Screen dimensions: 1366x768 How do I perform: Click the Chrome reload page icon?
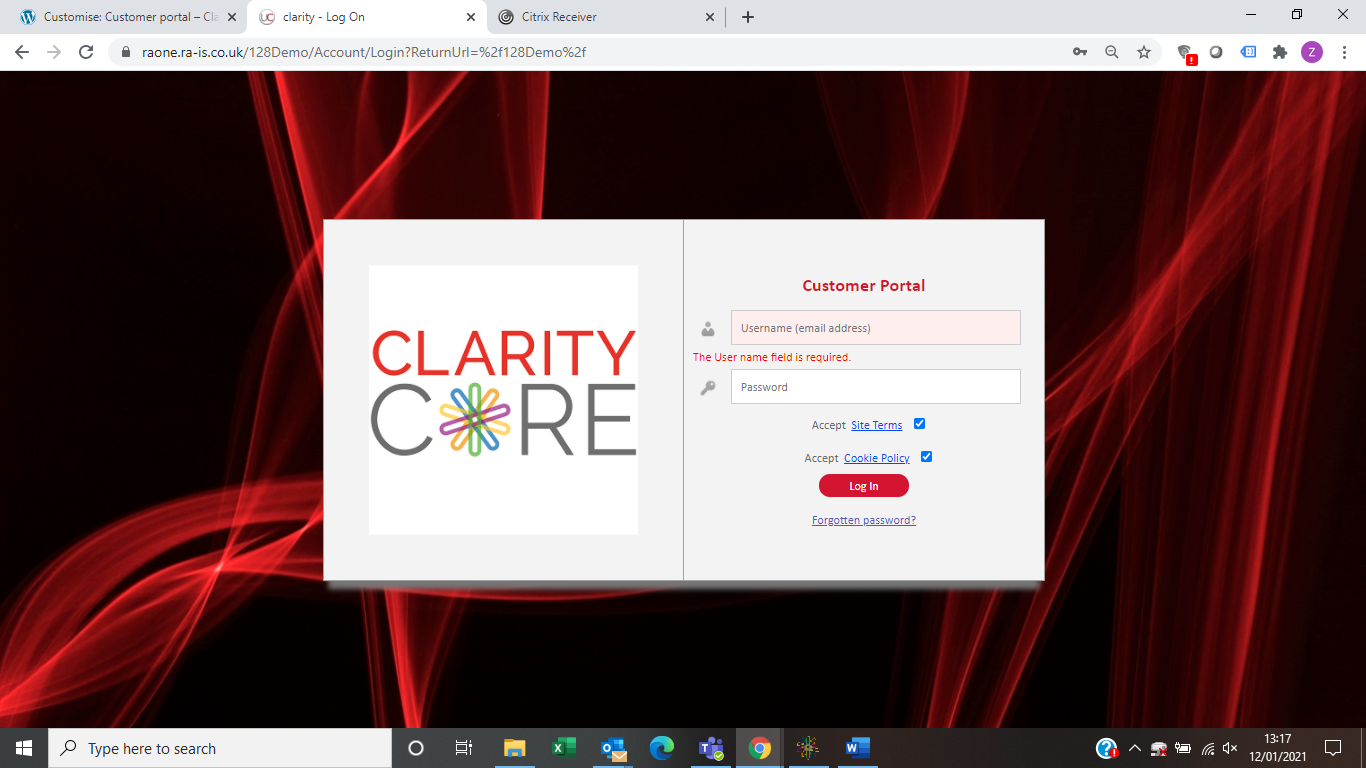click(86, 52)
